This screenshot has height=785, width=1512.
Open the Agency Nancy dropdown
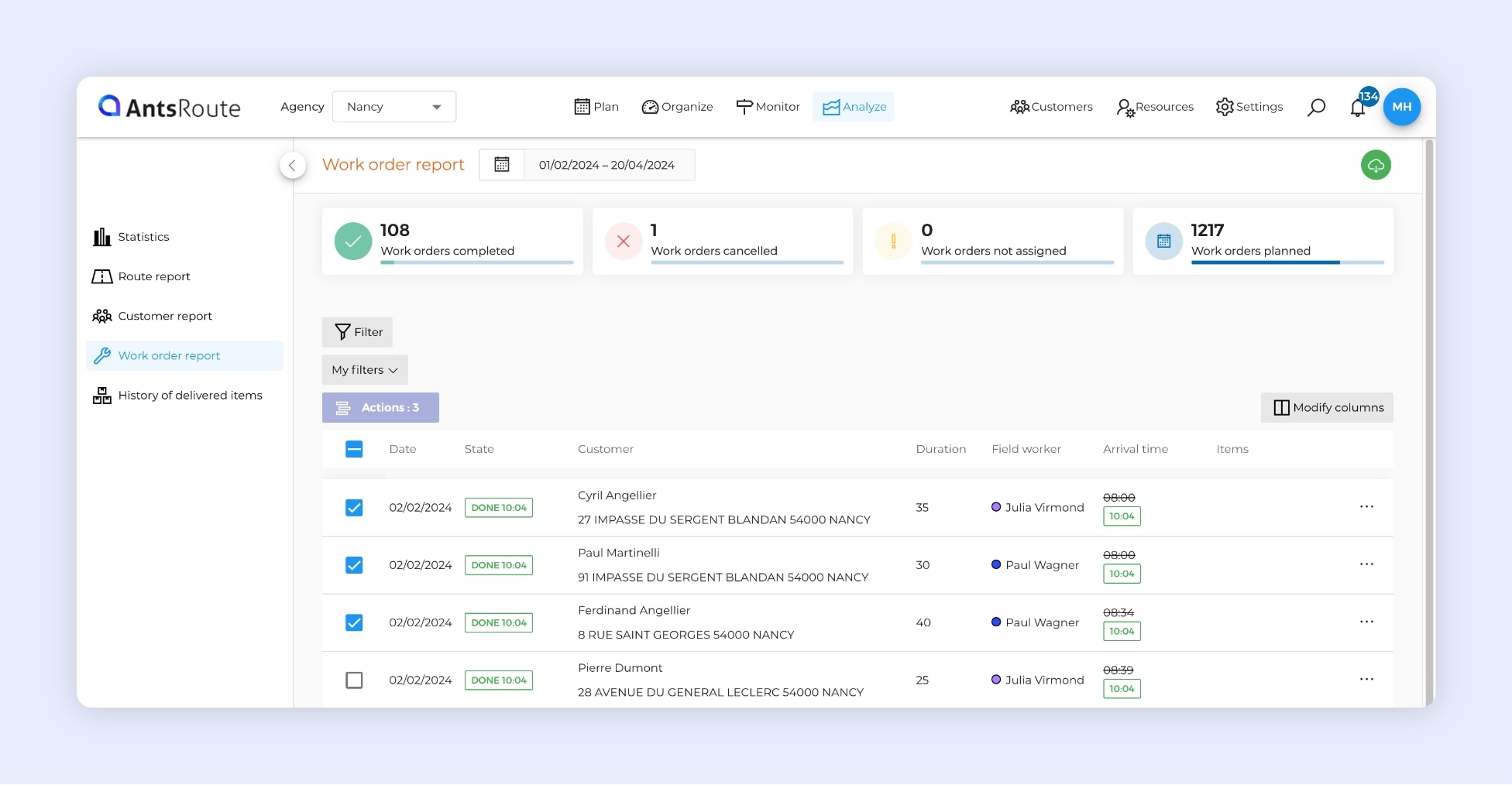point(393,107)
